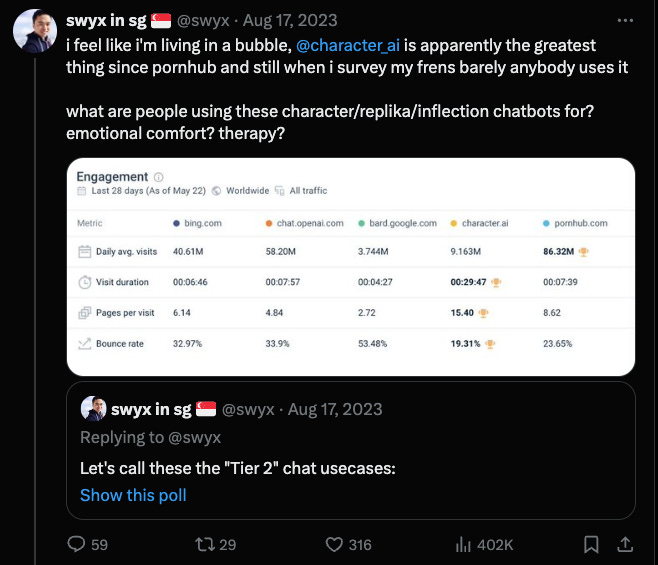
Task: Click the swyx in sg display name
Action: (x=106, y=21)
